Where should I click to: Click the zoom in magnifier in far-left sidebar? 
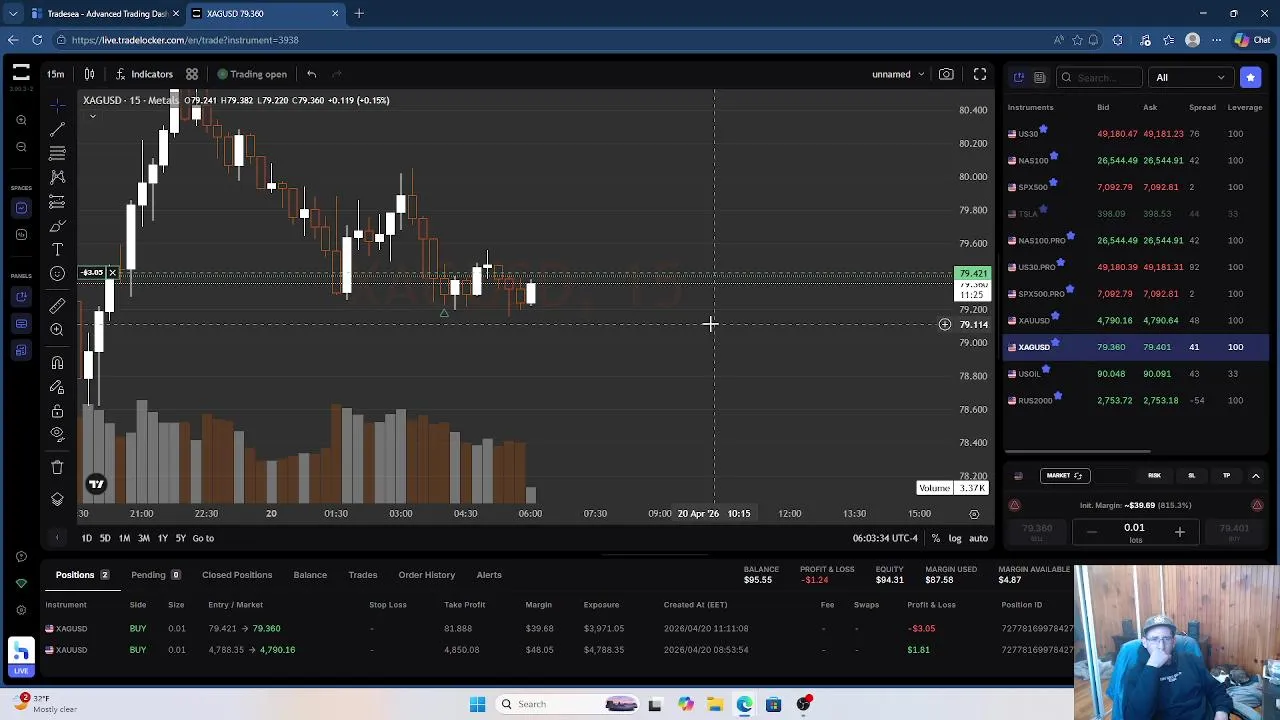click(x=21, y=120)
